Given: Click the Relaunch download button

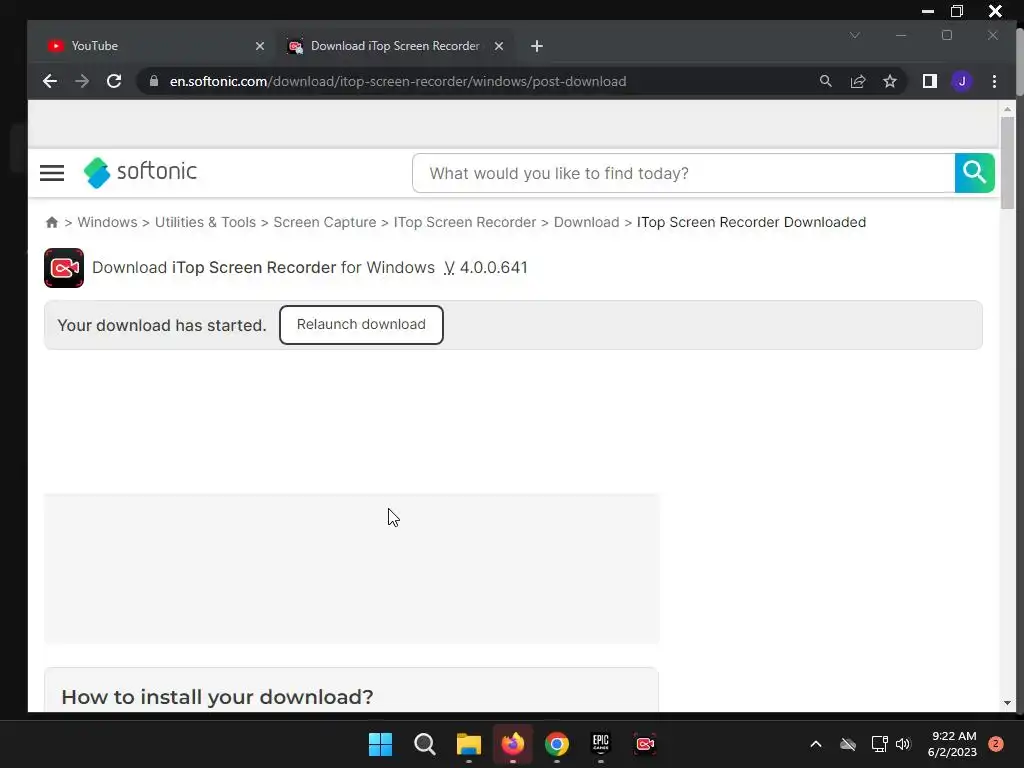Looking at the screenshot, I should pos(361,325).
